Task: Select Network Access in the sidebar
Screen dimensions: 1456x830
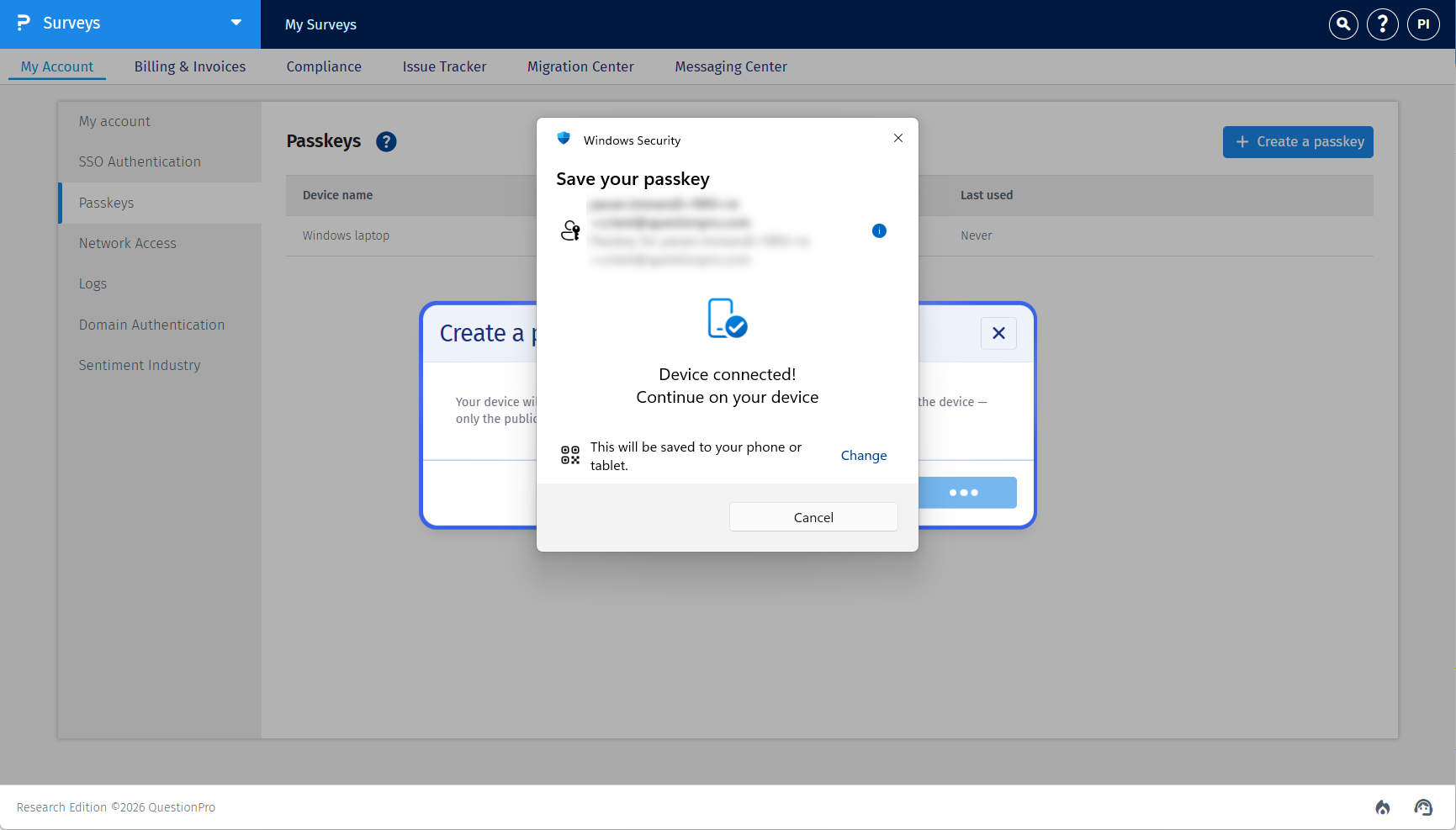Action: [160, 243]
